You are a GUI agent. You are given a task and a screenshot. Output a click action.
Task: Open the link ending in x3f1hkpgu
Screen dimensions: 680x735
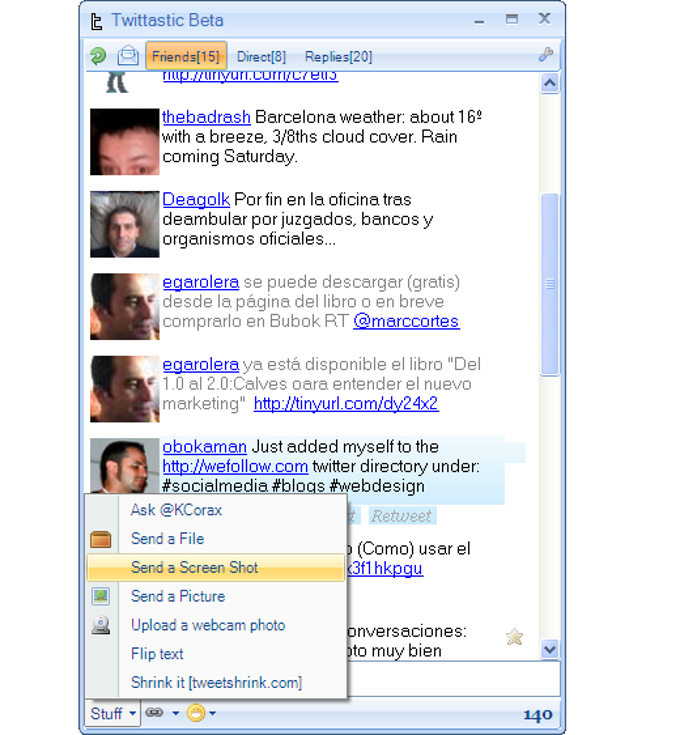tap(385, 568)
